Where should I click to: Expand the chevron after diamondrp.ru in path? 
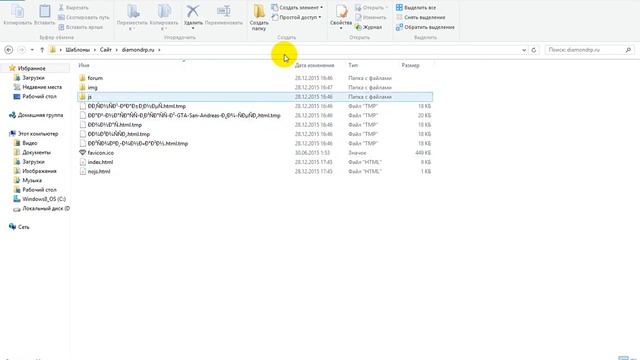coord(159,50)
